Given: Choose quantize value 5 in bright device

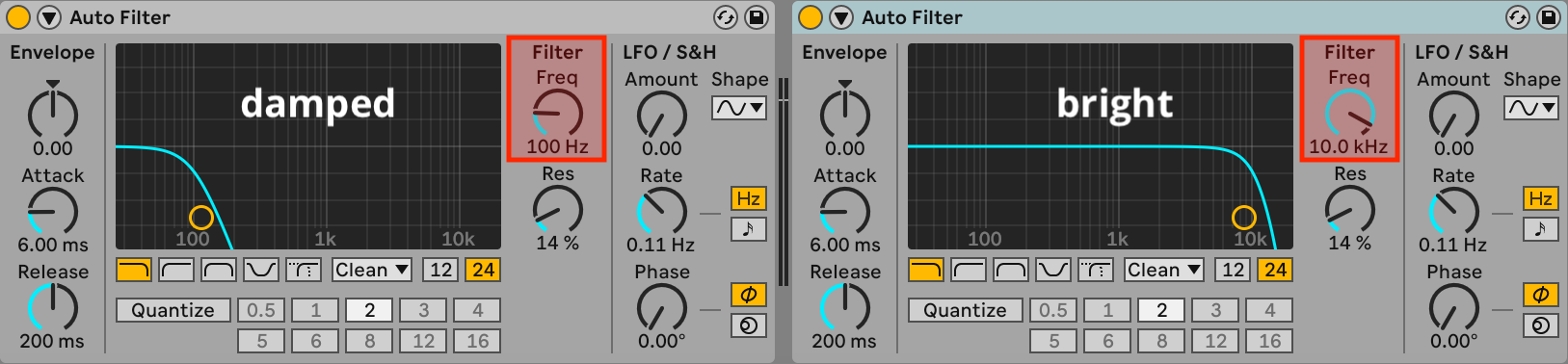Looking at the screenshot, I should 1053,341.
